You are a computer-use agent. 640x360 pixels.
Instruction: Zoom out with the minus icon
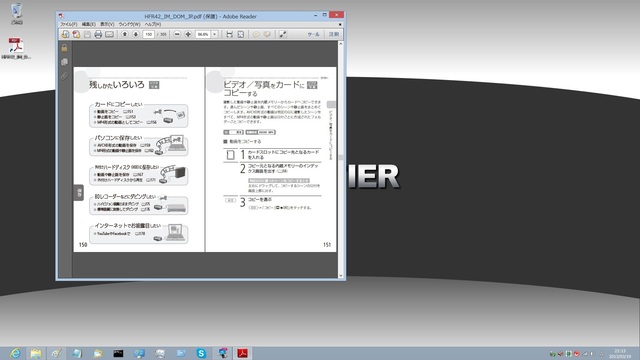177,35
